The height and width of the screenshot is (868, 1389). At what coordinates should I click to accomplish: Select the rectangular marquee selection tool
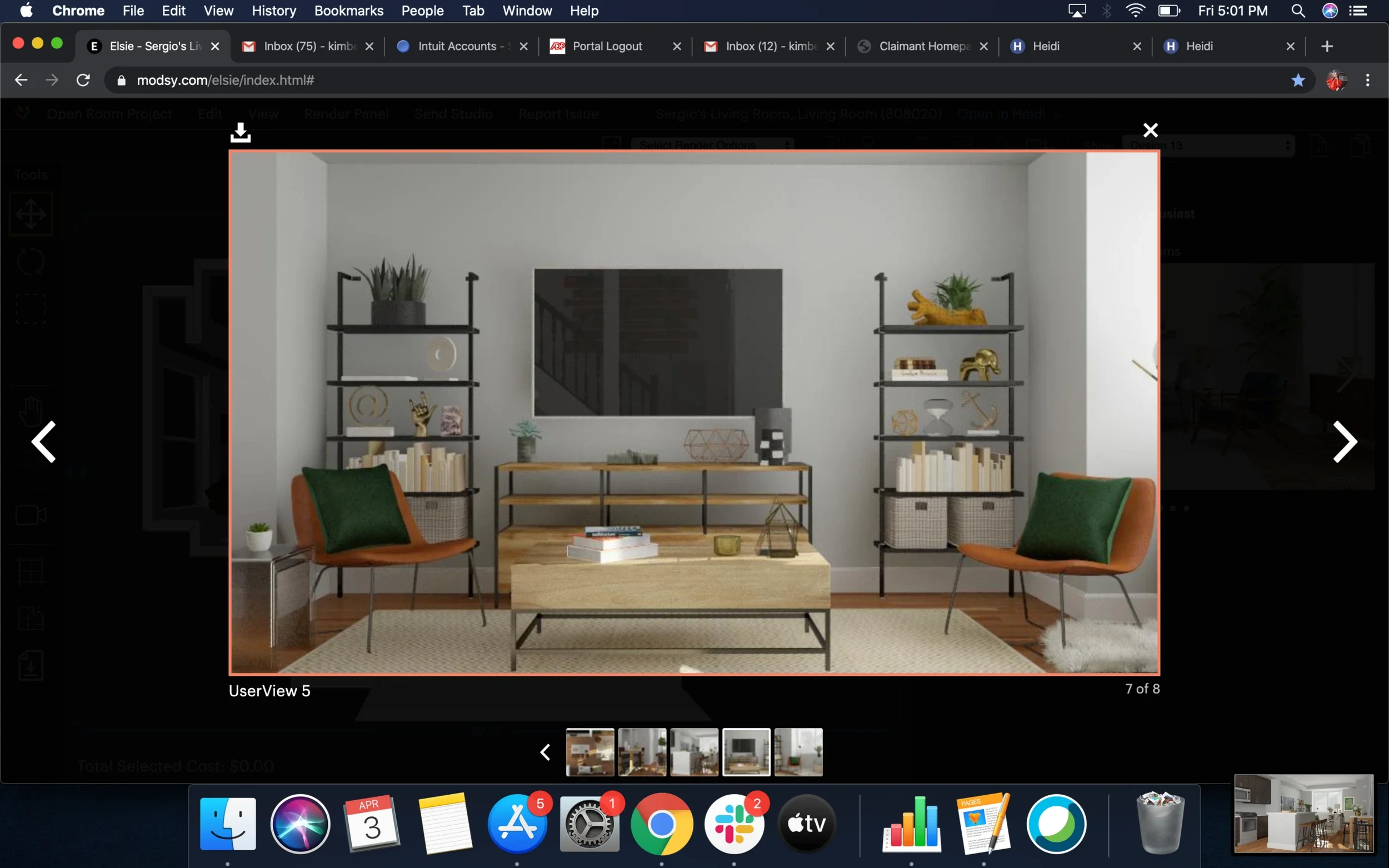[31, 308]
